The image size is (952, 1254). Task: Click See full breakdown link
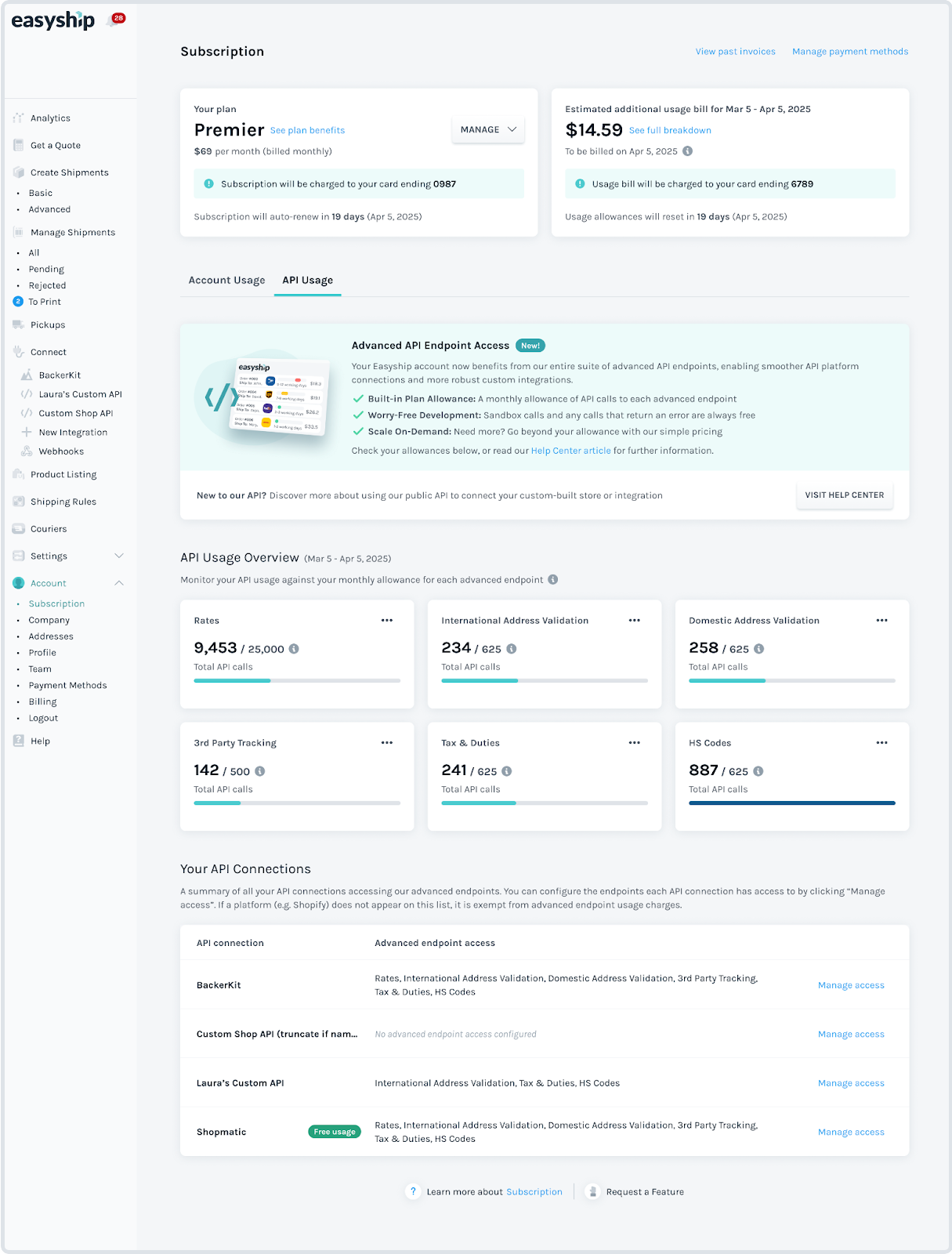[670, 131]
